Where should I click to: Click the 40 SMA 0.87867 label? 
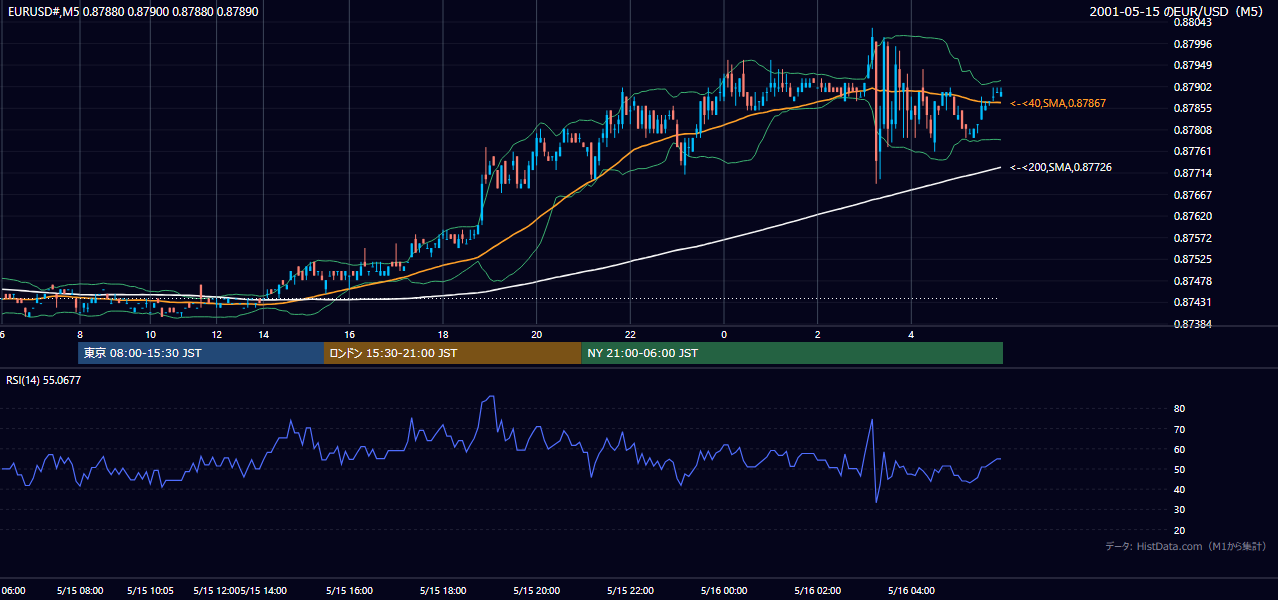click(1058, 103)
